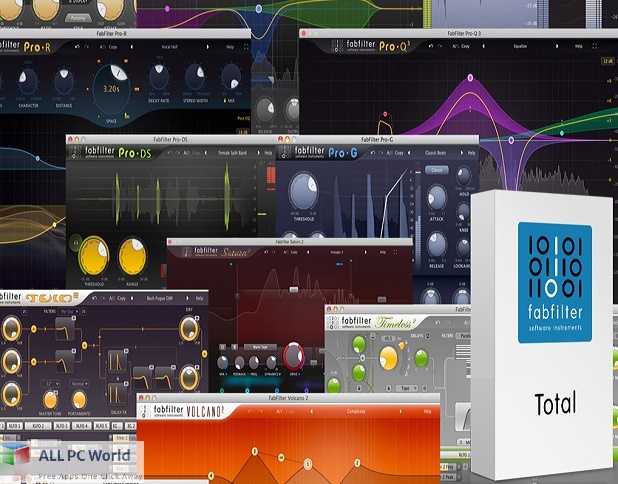Image resolution: width=618 pixels, height=484 pixels.
Task: Open Help menu in Pro-Q 3
Action: tap(578, 46)
